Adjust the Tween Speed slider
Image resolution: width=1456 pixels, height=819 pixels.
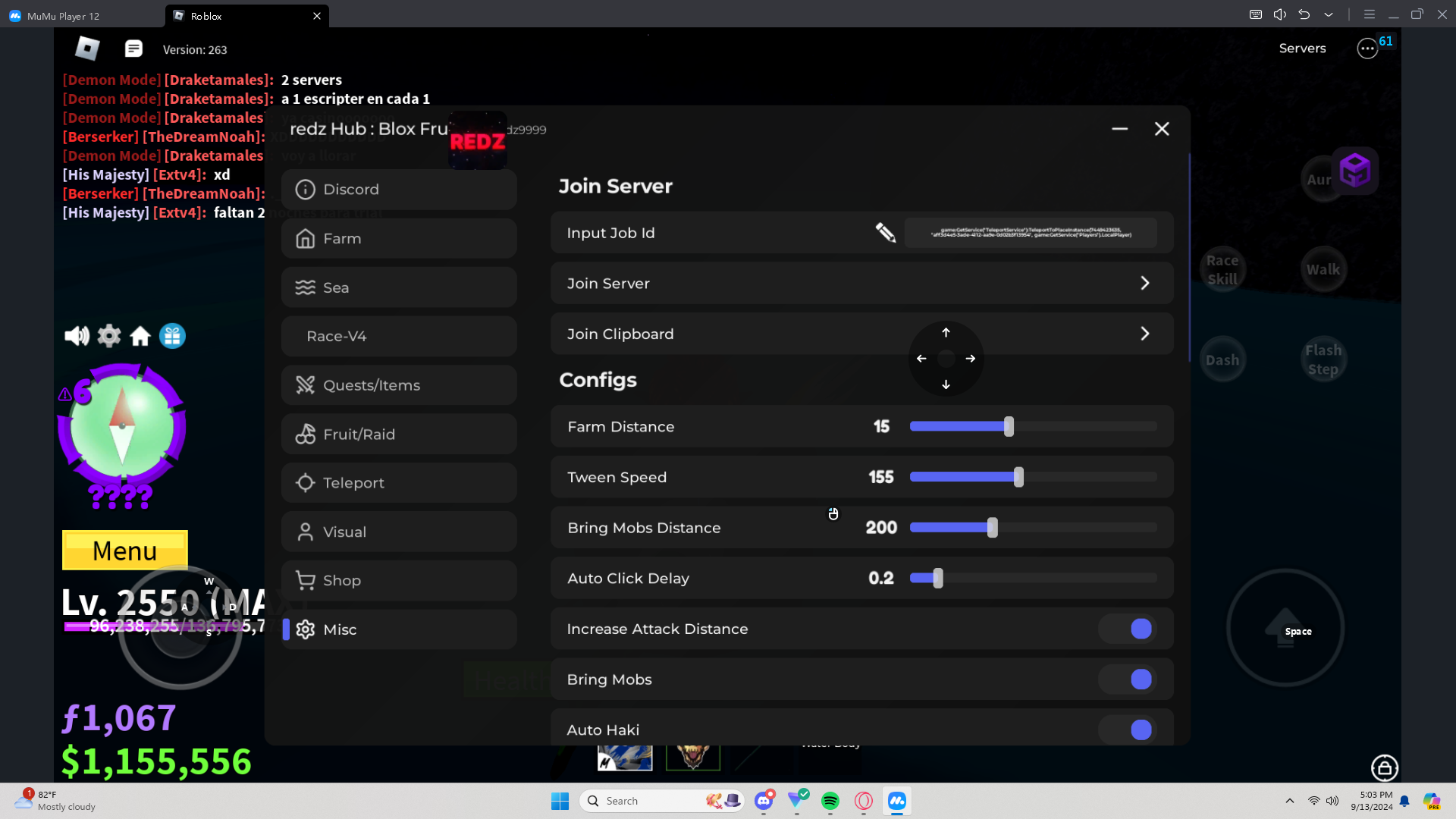1034,477
